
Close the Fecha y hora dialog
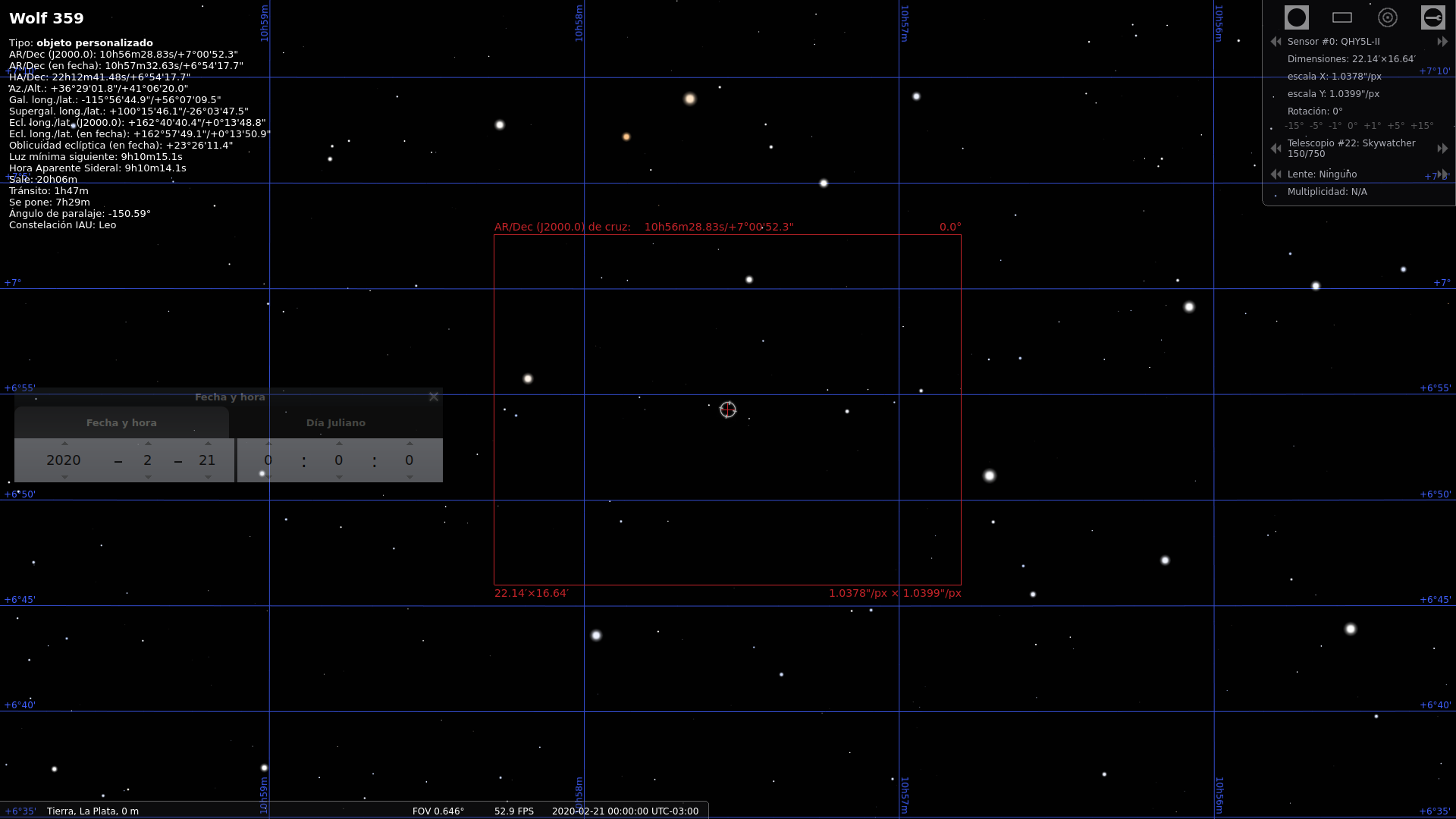click(433, 397)
